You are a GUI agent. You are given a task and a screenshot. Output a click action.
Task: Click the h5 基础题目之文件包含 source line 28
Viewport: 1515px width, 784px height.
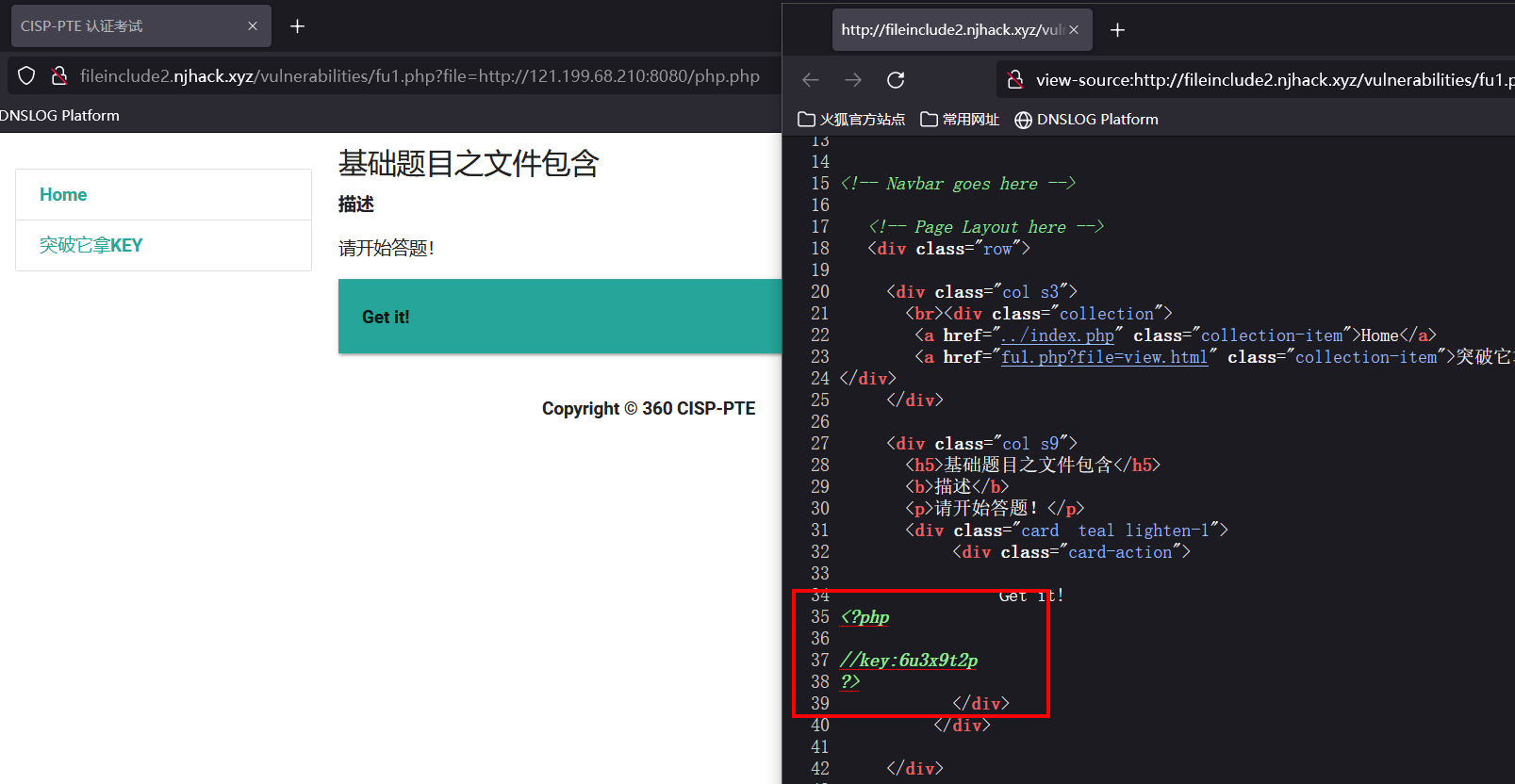point(1032,465)
